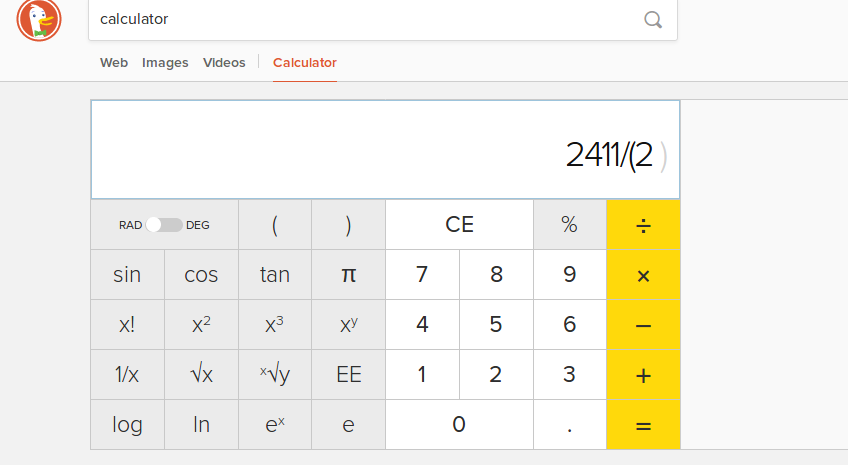Click the percent button
848x465 pixels.
[569, 225]
